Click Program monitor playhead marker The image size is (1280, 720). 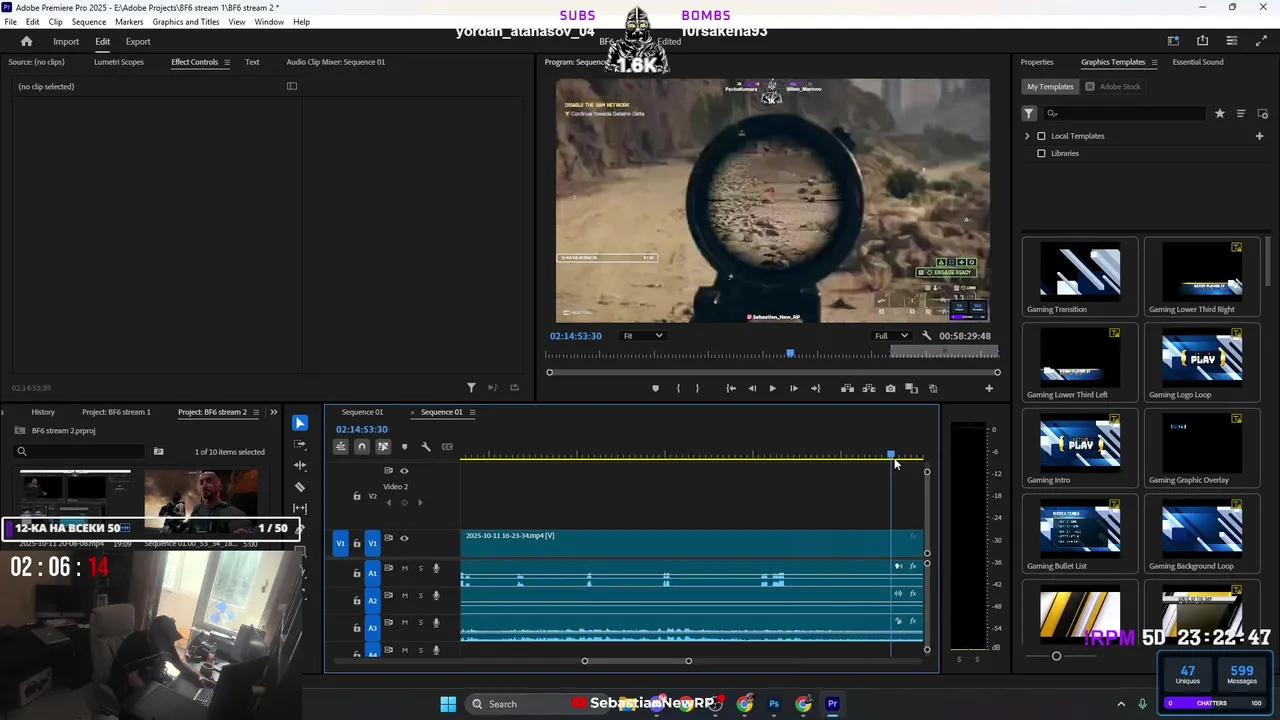point(790,353)
